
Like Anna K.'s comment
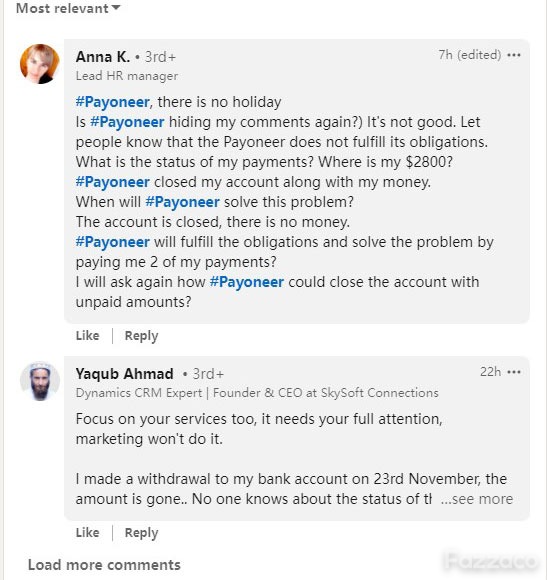88,335
